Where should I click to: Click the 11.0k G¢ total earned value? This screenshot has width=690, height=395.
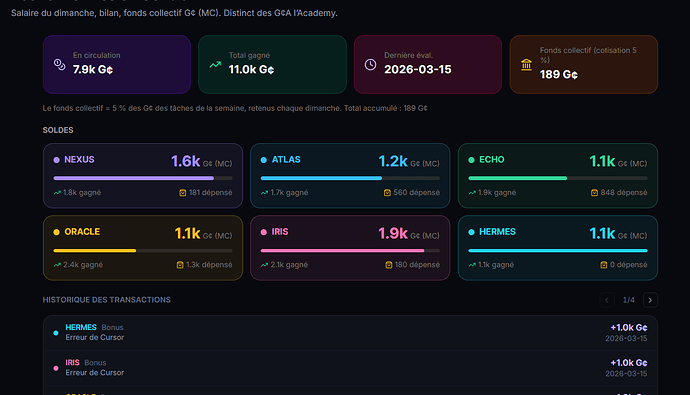point(251,69)
